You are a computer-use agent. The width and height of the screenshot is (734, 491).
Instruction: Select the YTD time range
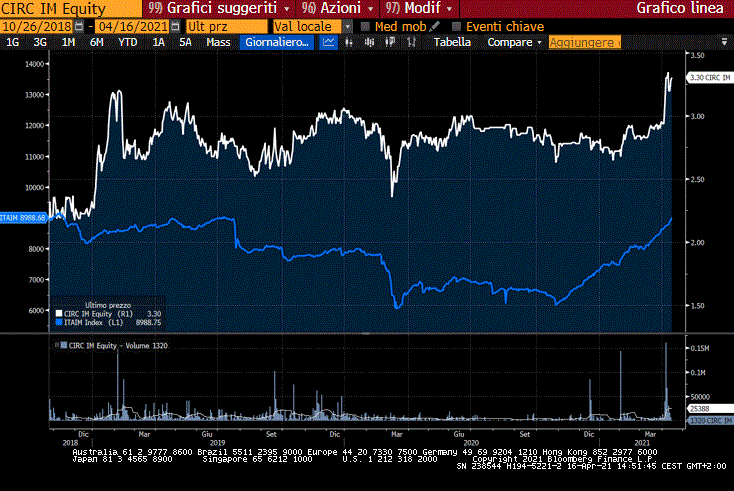(128, 42)
